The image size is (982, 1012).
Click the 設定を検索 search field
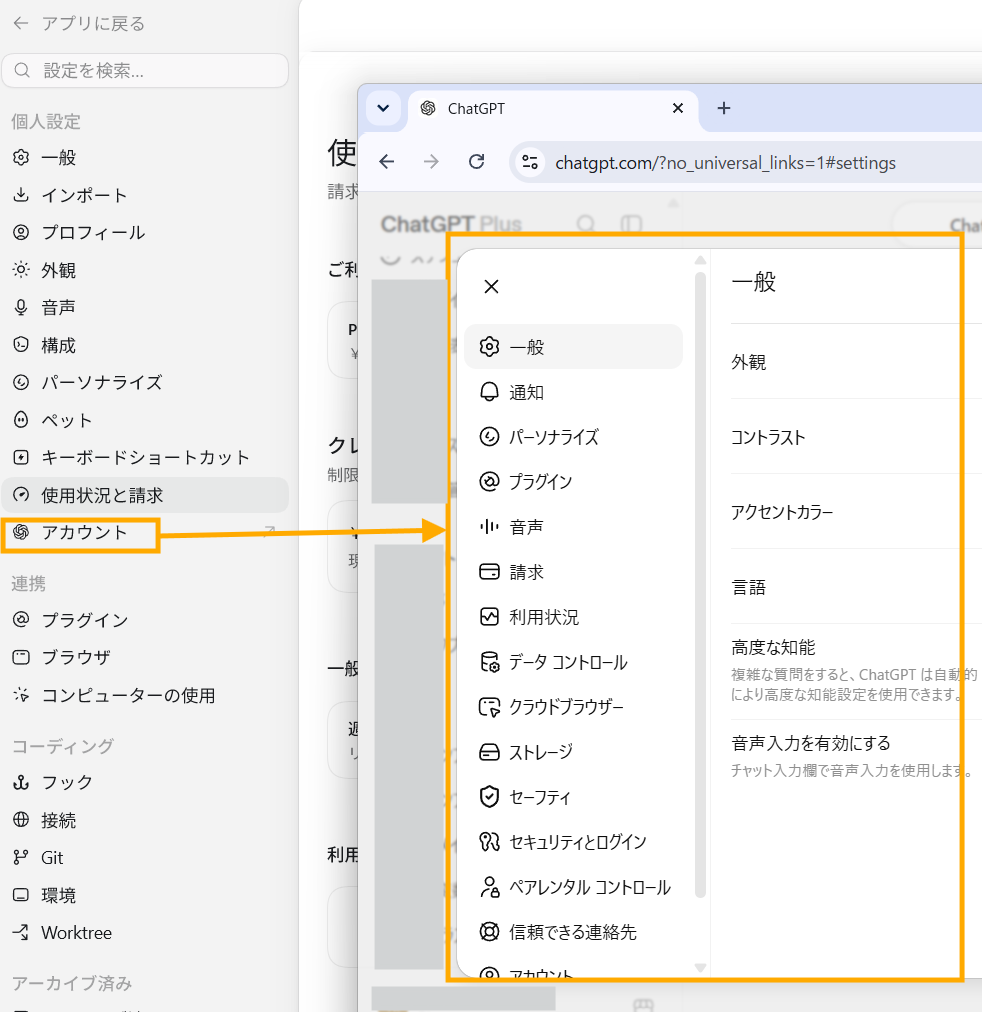(x=145, y=70)
